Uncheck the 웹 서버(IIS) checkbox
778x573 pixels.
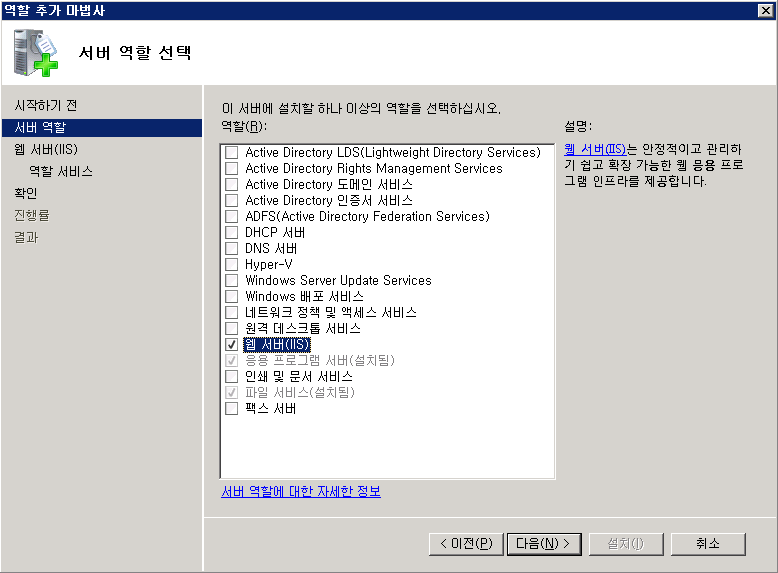231,344
